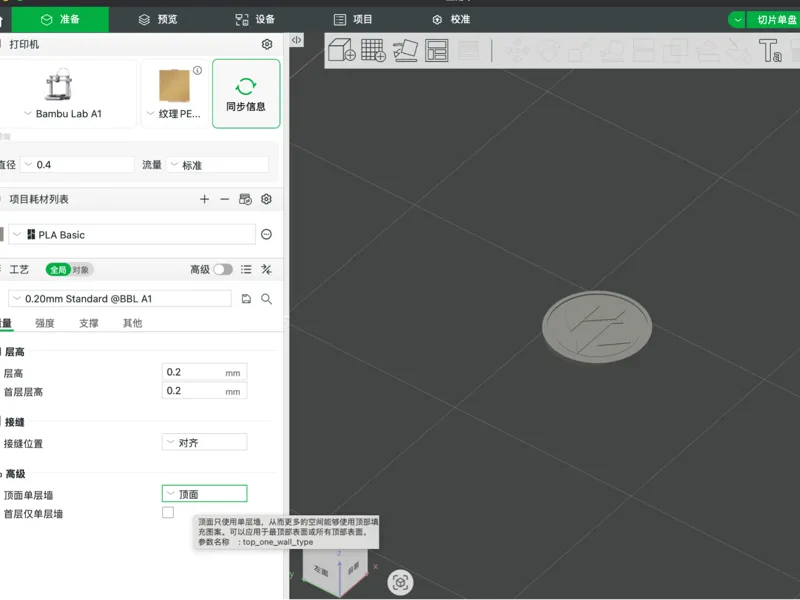The height and width of the screenshot is (600, 800).
Task: Open the PLA Basic filament dropdown
Action: pyautogui.click(x=132, y=235)
